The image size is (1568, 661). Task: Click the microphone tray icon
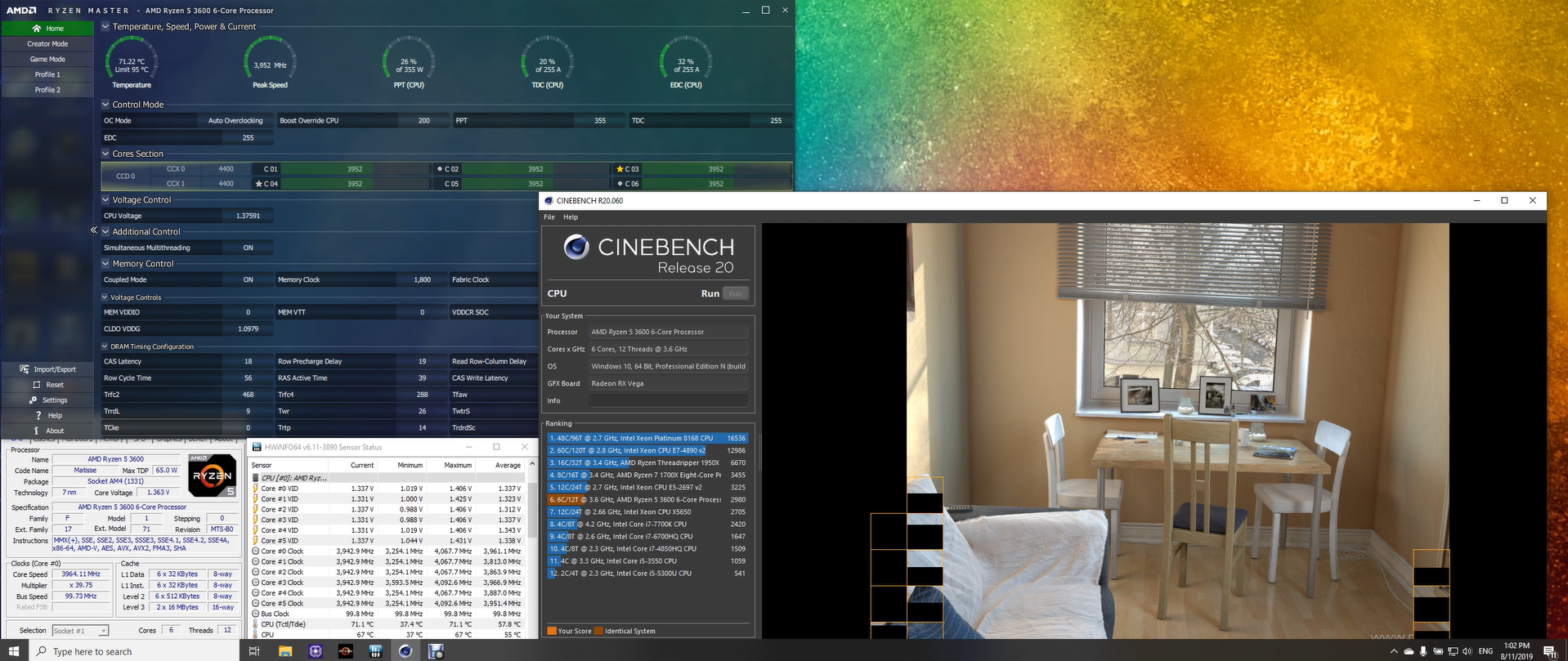click(x=1423, y=651)
